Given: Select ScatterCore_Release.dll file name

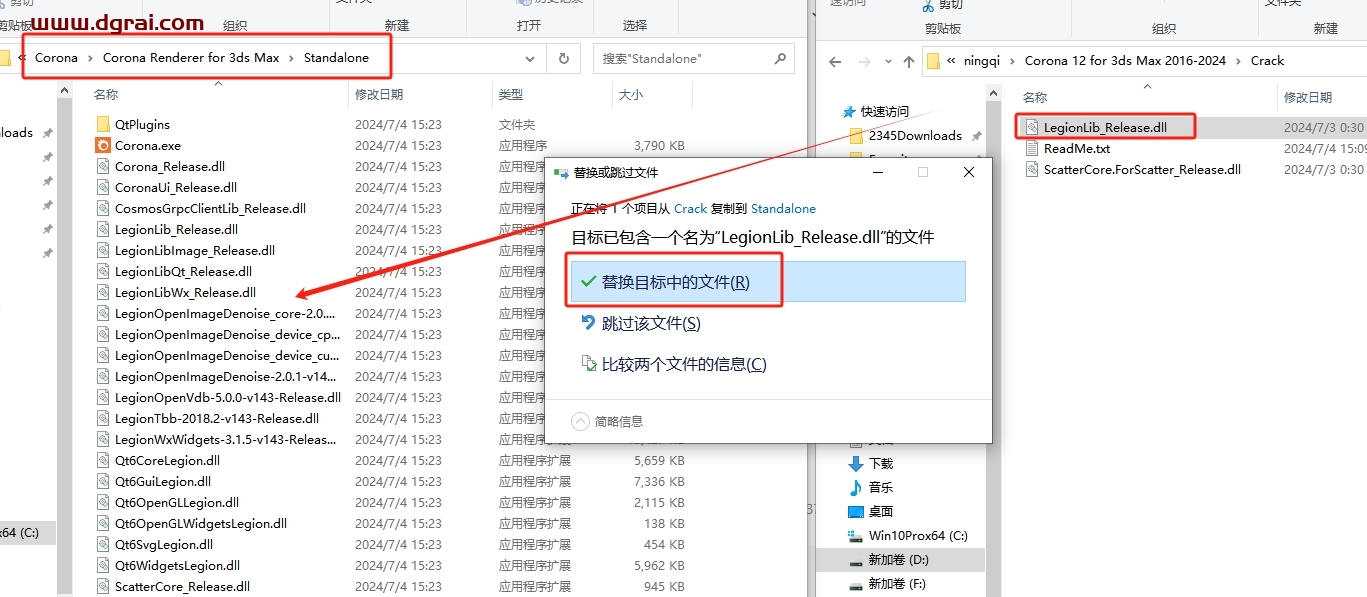Looking at the screenshot, I should click(182, 587).
